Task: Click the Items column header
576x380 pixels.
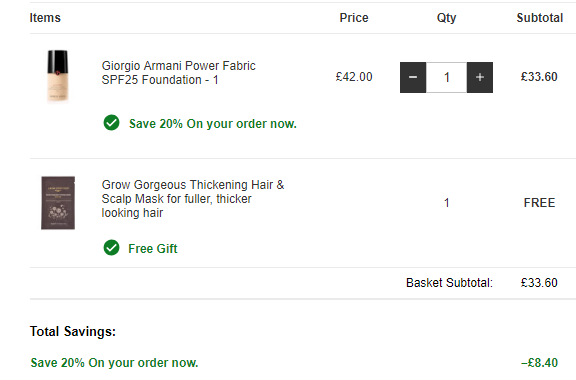Action: click(45, 18)
